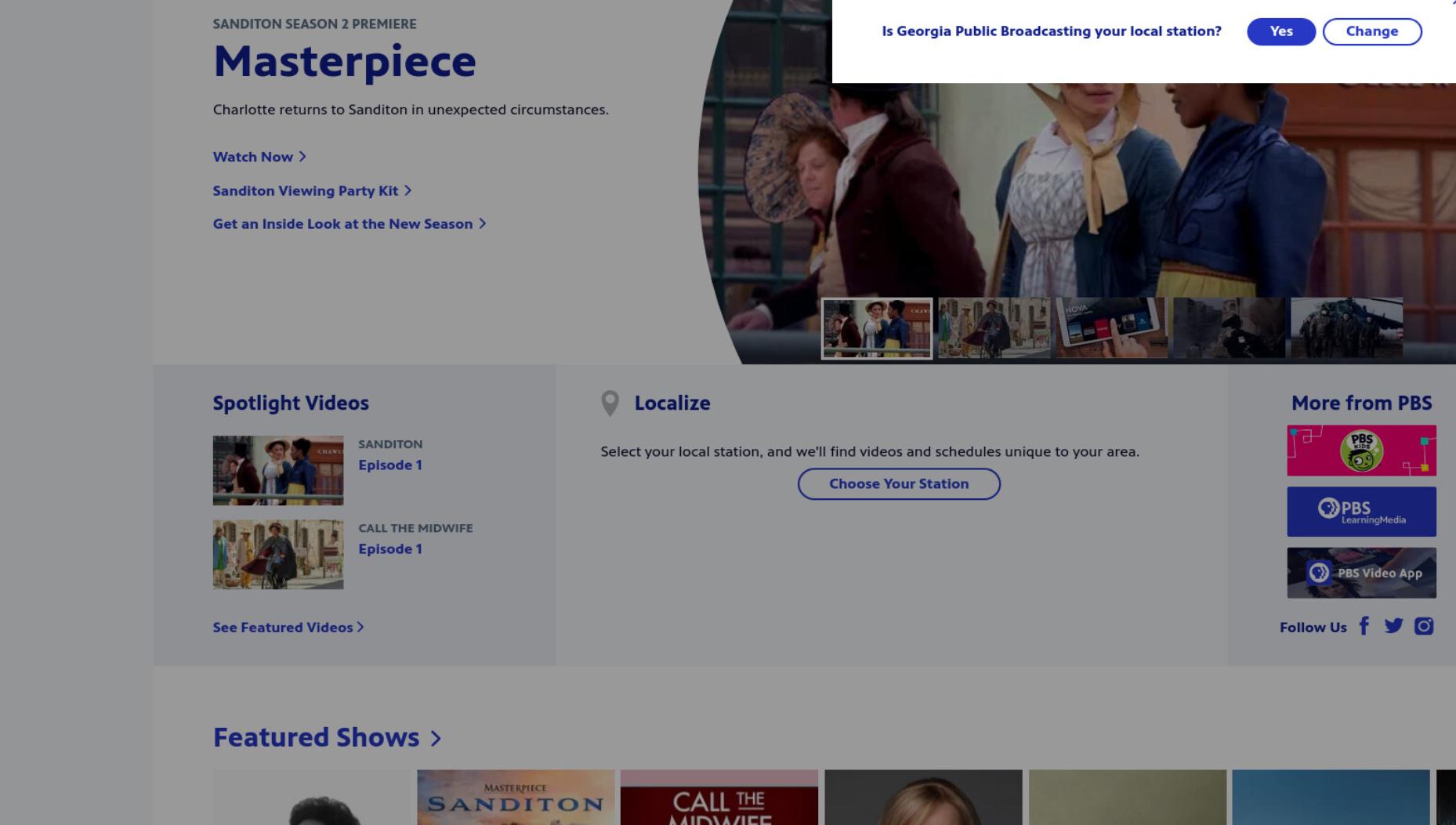This screenshot has width=1456, height=825.
Task: Click Sanditon Episode 1 title link
Action: pos(390,465)
